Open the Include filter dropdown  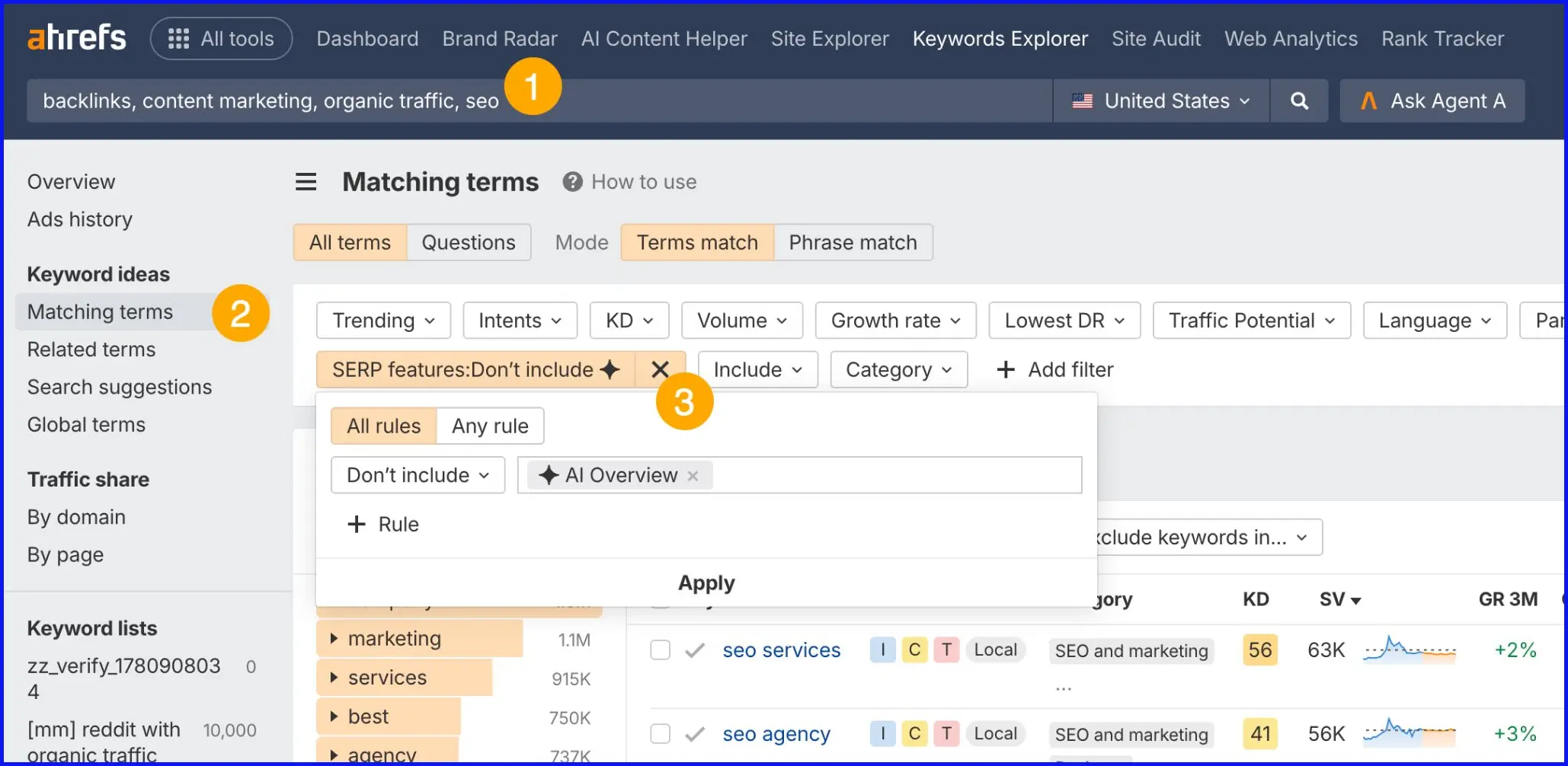click(x=758, y=369)
